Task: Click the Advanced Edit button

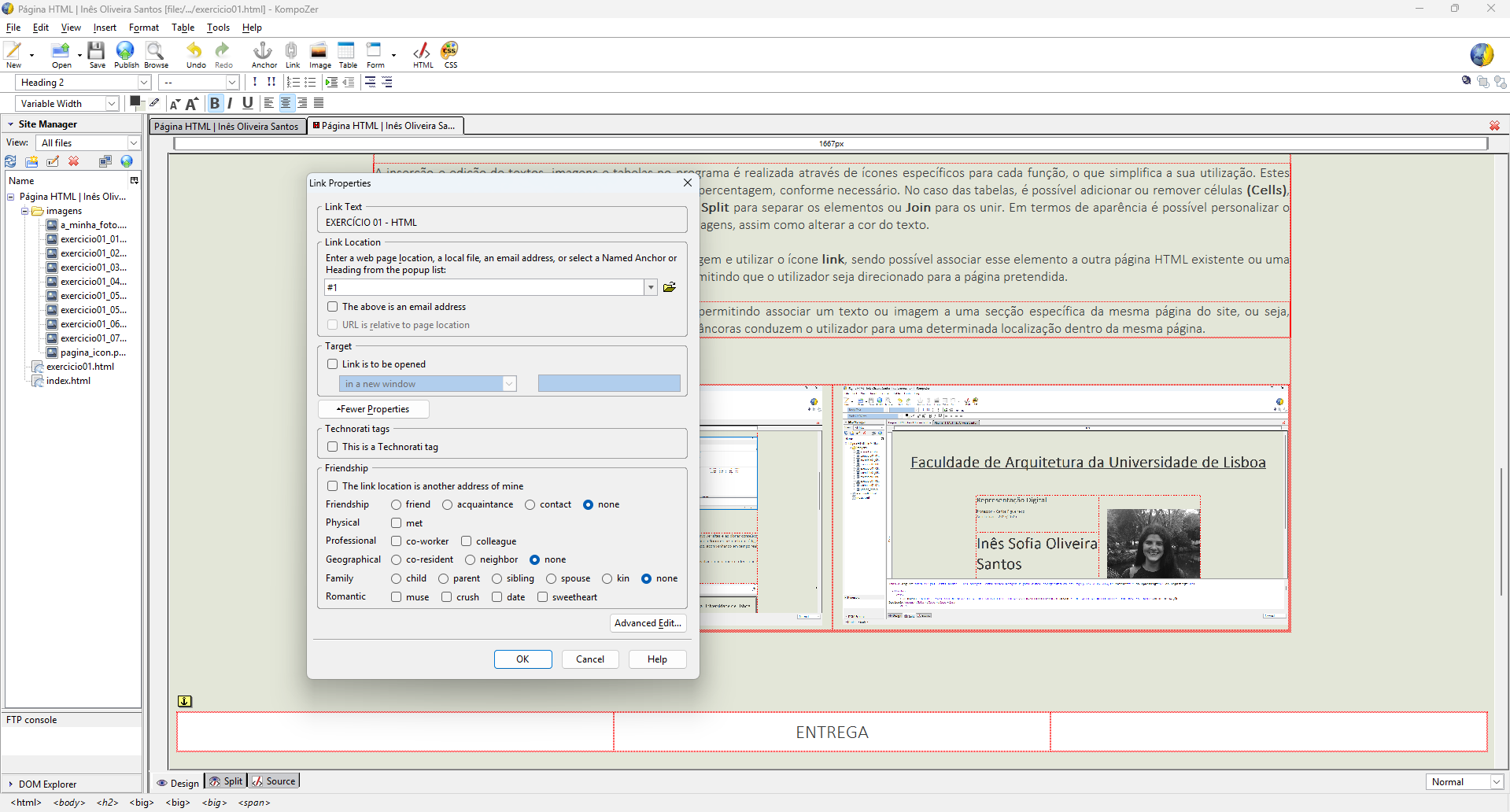Action: point(648,623)
